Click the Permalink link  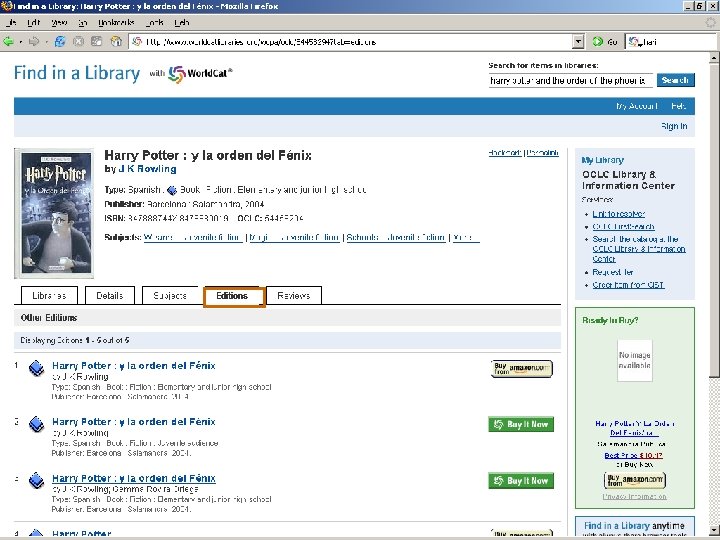(542, 152)
